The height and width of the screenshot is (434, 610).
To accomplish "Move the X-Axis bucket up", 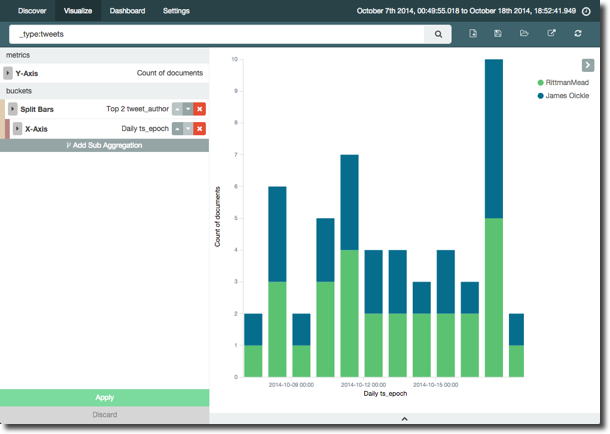I will pos(177,129).
